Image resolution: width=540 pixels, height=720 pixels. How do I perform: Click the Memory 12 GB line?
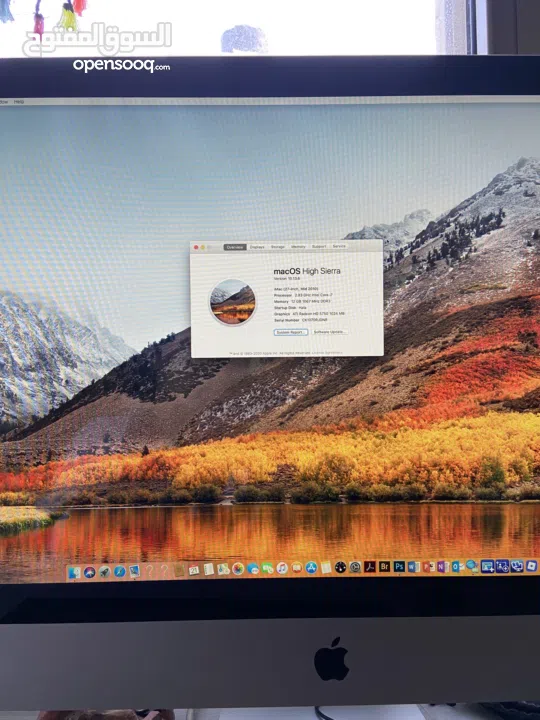coord(302,302)
